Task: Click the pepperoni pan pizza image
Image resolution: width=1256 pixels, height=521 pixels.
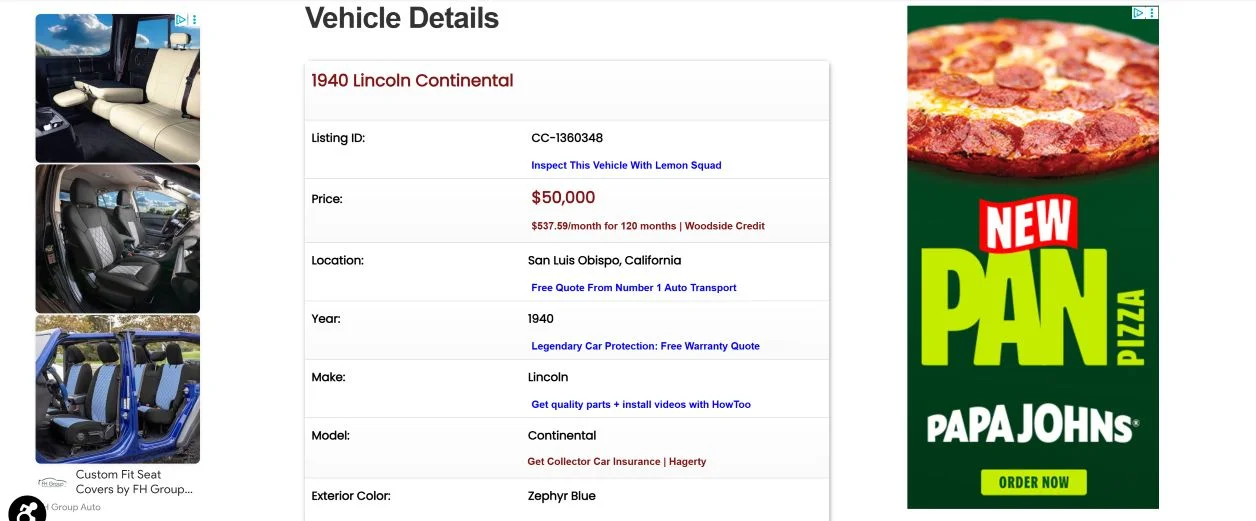Action: tap(1032, 95)
